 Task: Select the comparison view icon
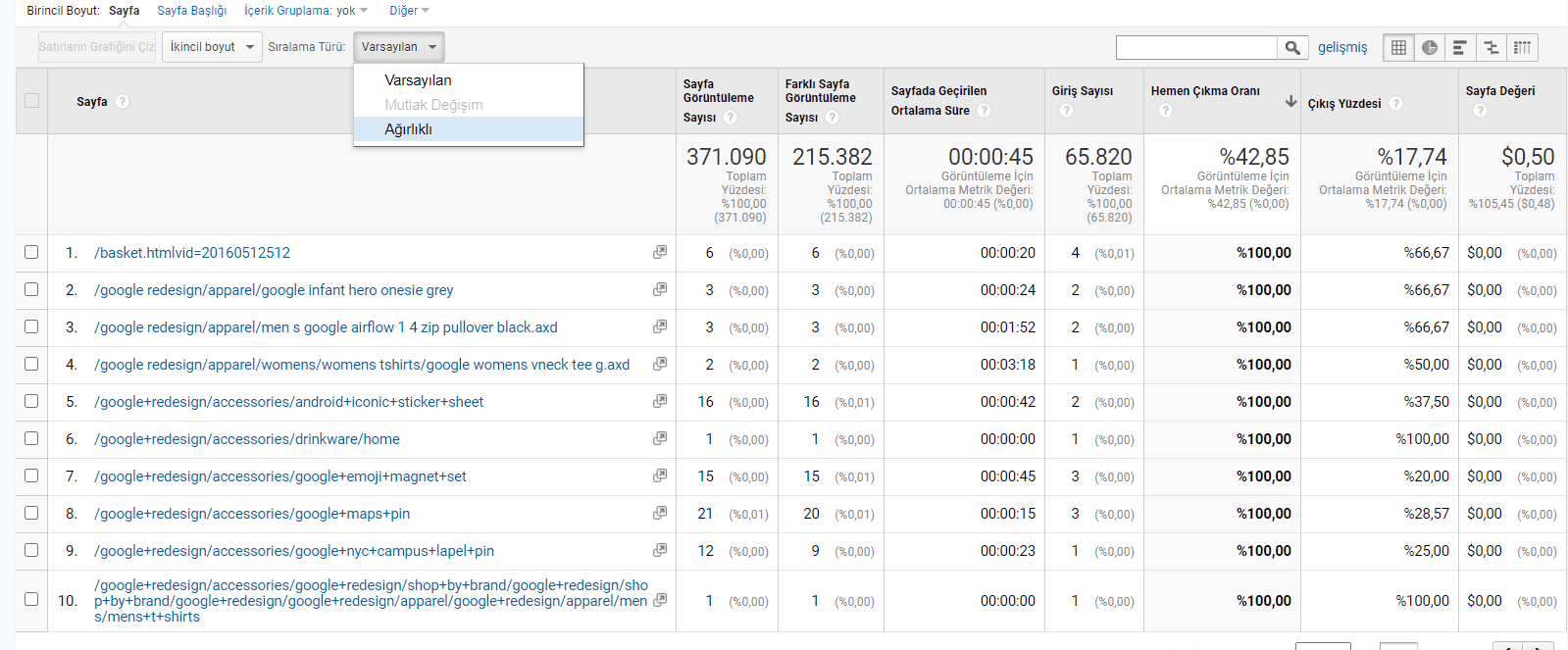pos(1492,47)
